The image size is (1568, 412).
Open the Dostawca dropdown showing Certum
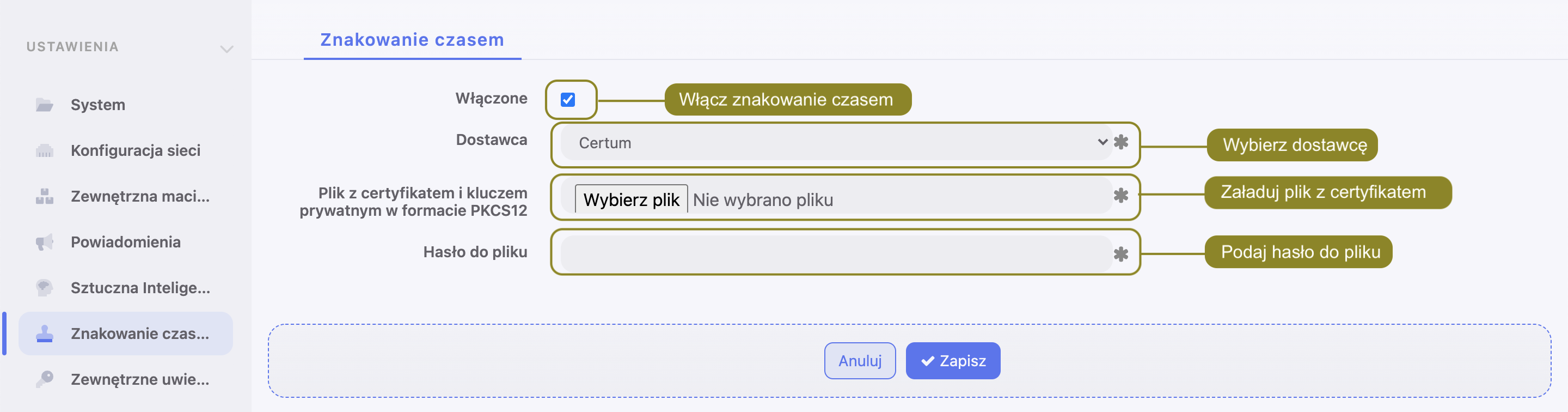coord(835,143)
